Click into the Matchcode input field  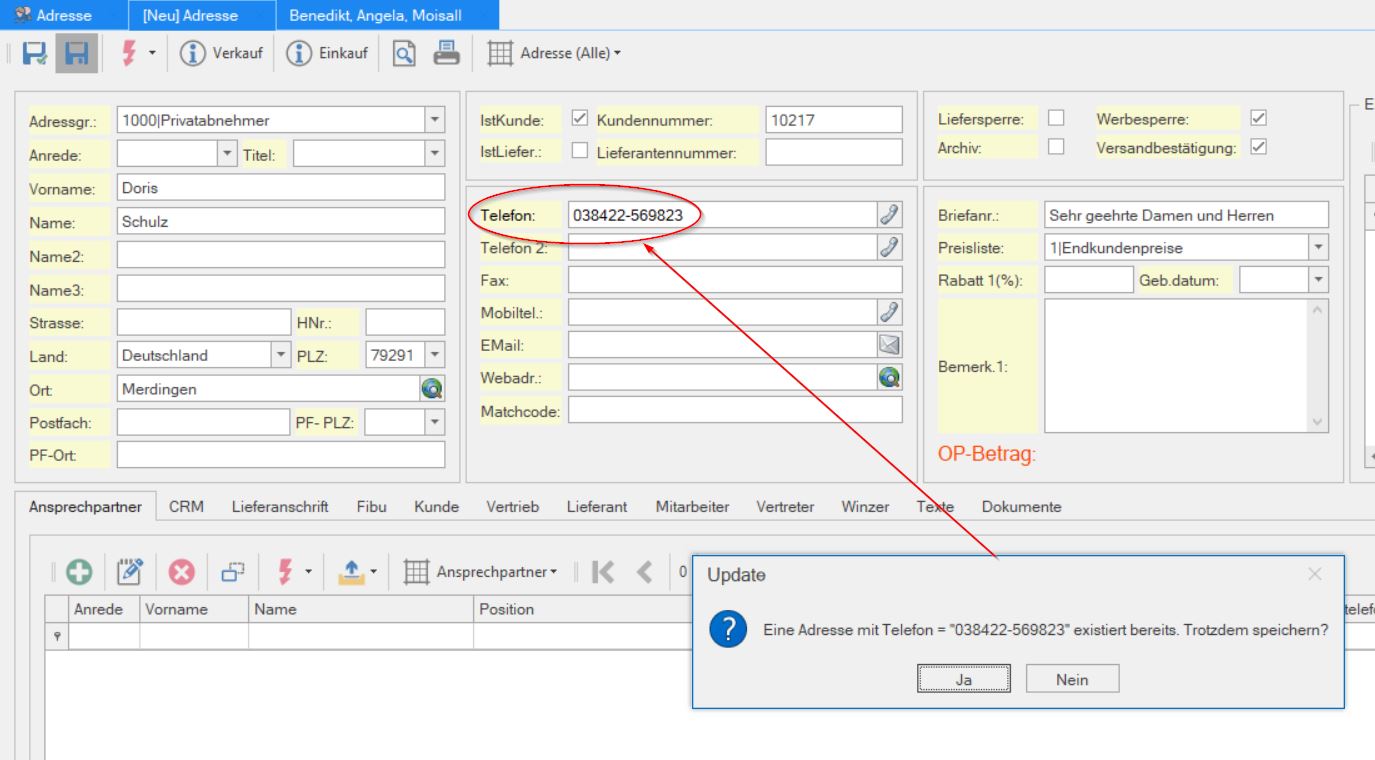735,409
